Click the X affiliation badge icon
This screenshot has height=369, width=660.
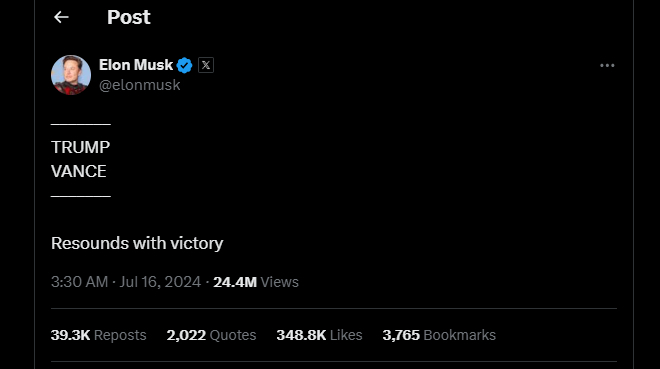click(x=206, y=65)
